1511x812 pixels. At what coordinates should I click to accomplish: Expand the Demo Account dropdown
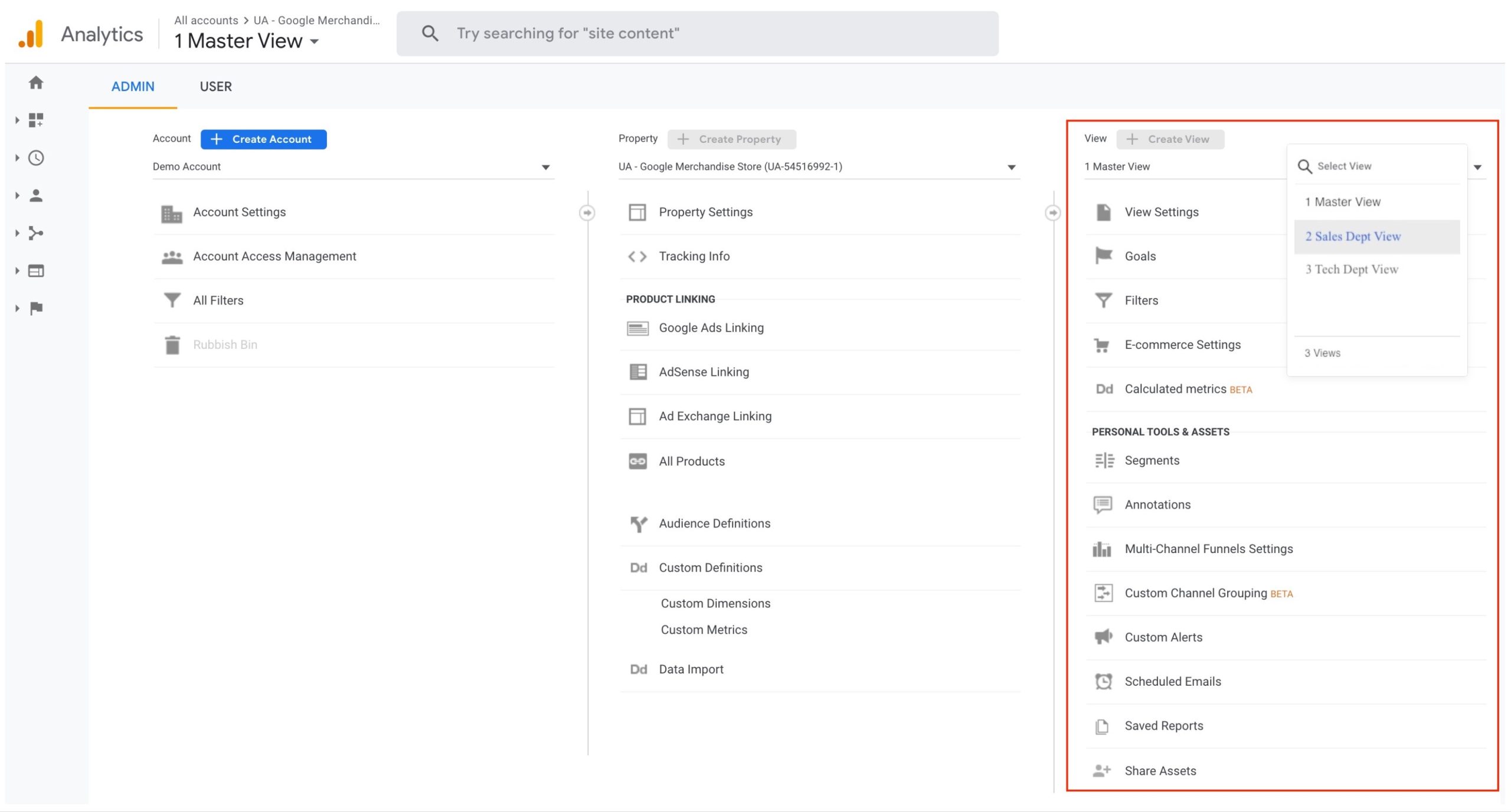pyautogui.click(x=545, y=168)
